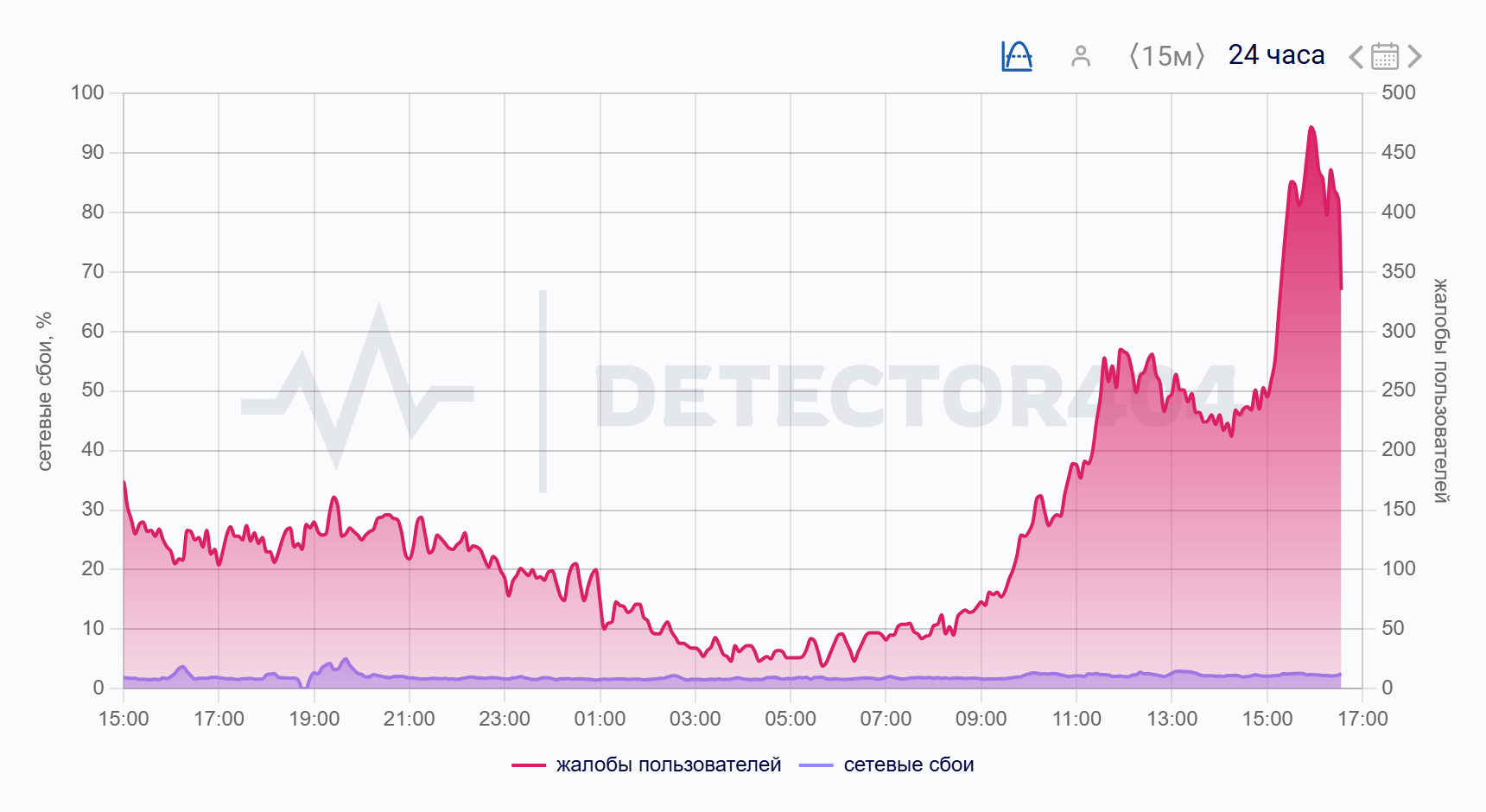This screenshot has width=1486, height=812.
Task: Click left chevron to decrease 15м interval
Action: point(1133,55)
